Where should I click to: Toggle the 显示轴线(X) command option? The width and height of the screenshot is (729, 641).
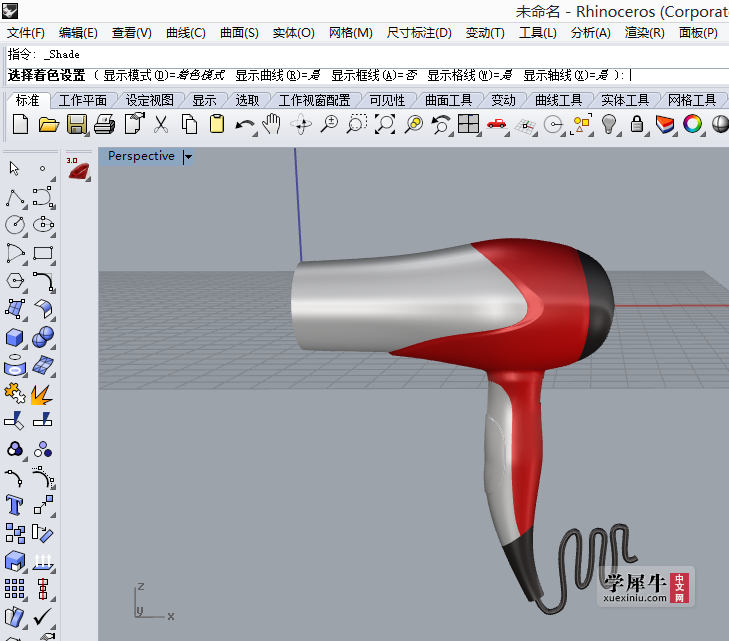pyautogui.click(x=566, y=75)
